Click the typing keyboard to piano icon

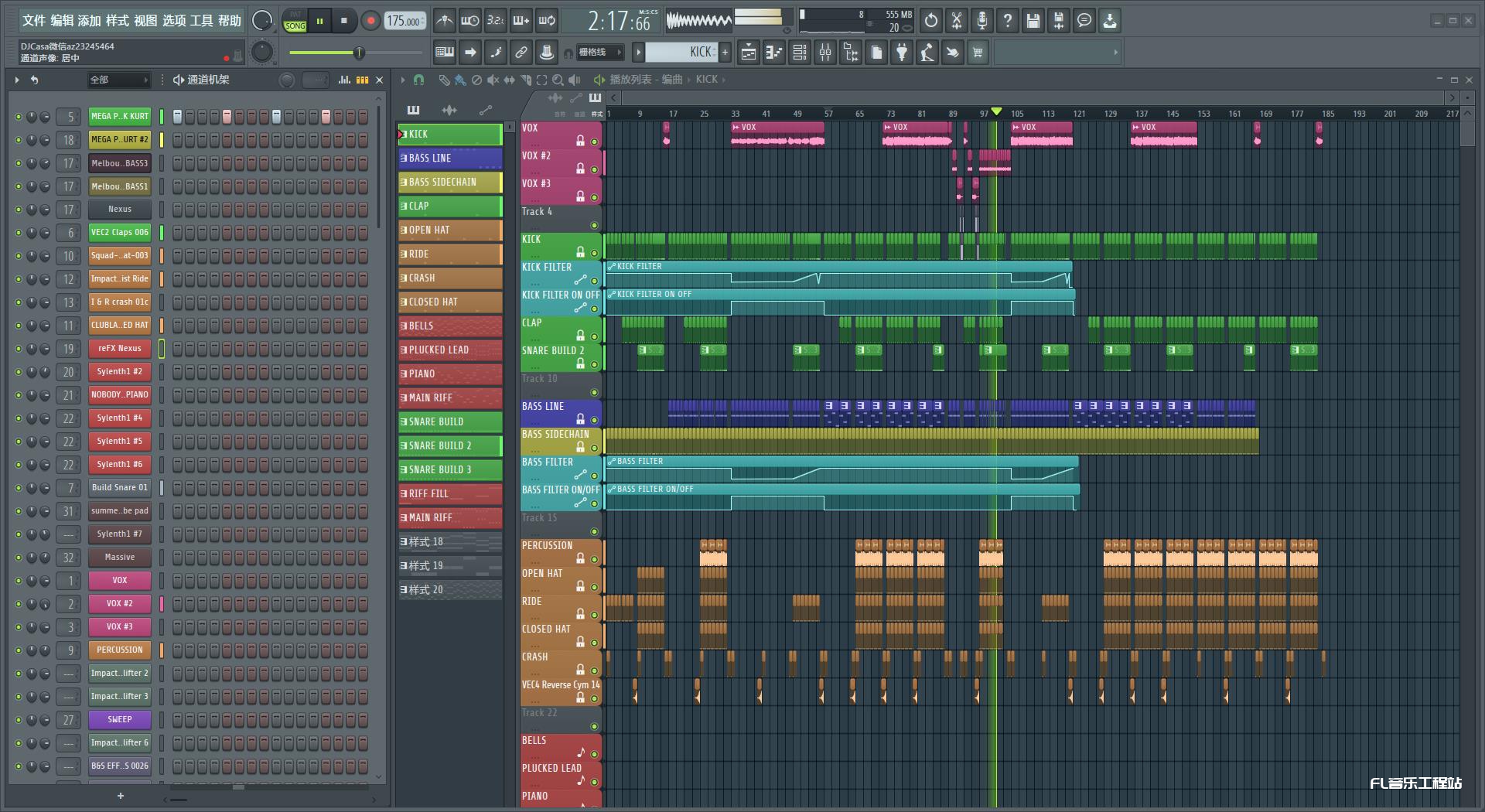point(445,53)
